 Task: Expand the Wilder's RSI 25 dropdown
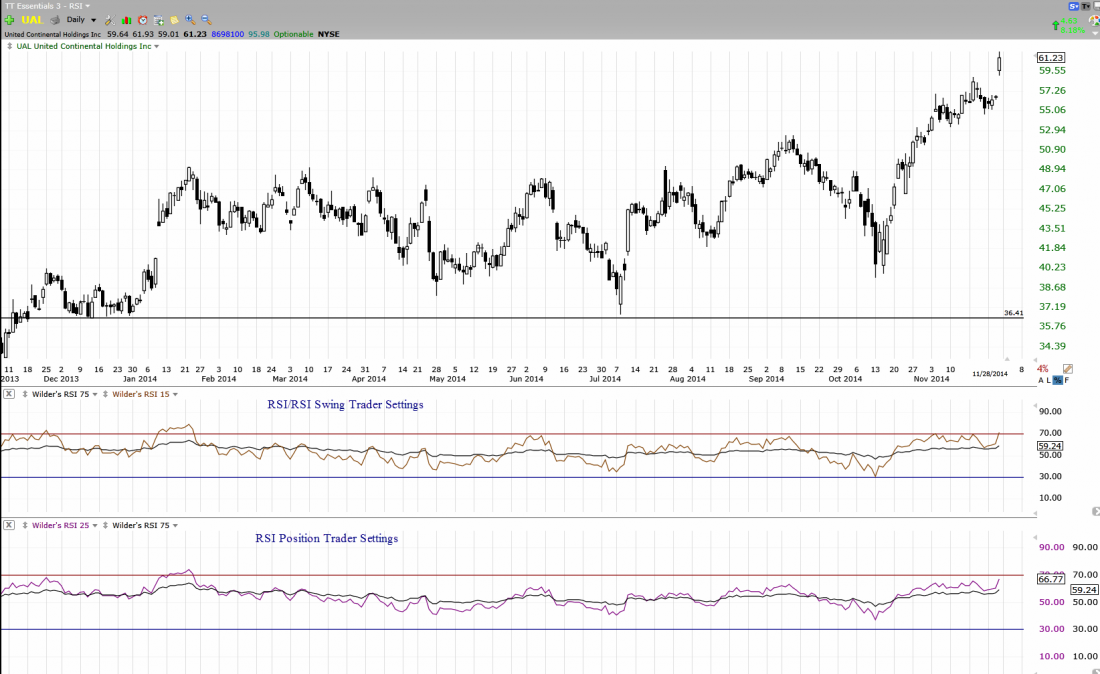click(x=95, y=525)
